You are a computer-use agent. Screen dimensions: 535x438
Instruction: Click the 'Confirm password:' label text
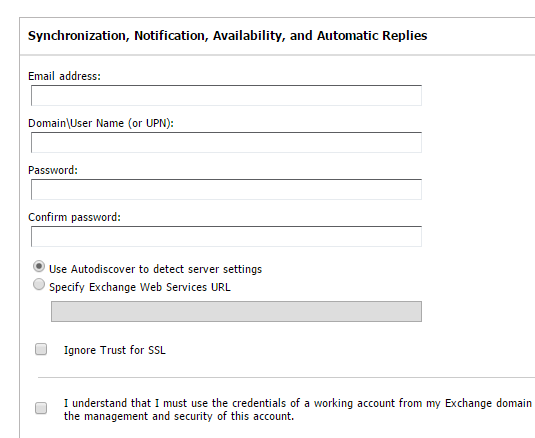coord(74,217)
